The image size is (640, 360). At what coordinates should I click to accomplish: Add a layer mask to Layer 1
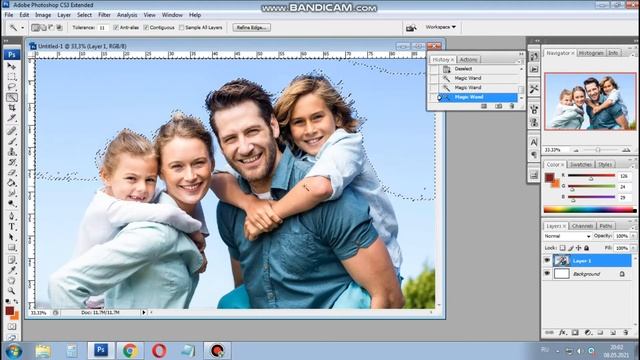(x=575, y=333)
